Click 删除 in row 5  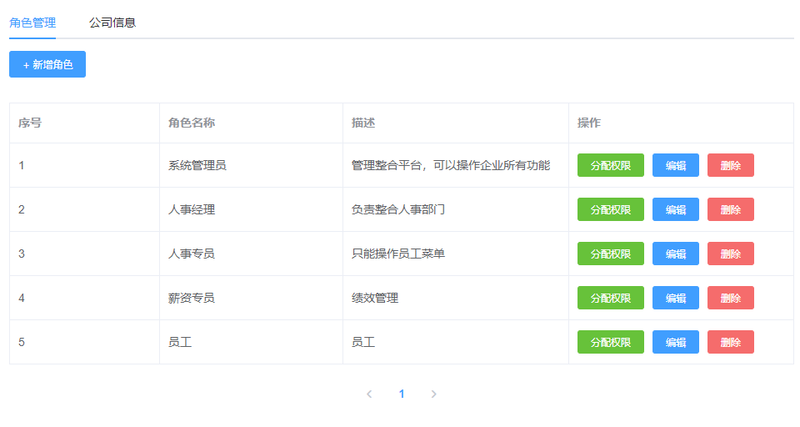[731, 342]
